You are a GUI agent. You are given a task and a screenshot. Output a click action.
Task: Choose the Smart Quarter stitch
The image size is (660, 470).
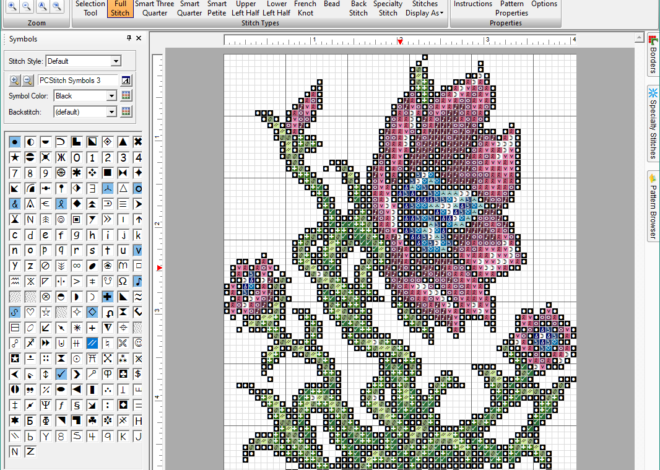189,8
